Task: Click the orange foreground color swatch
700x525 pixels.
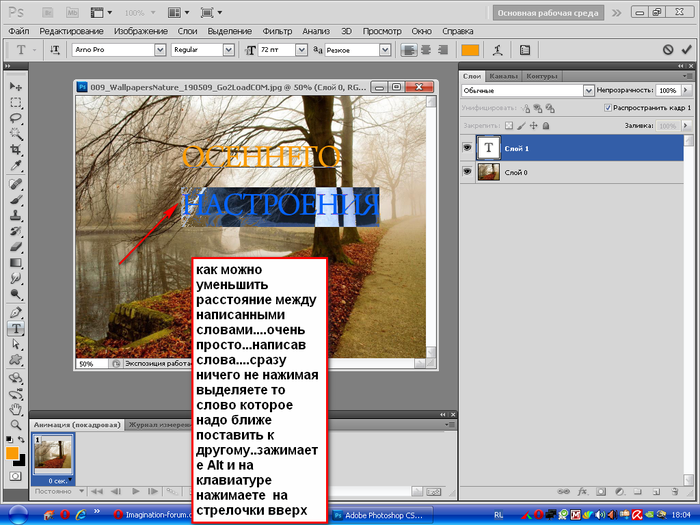Action: tap(12, 453)
